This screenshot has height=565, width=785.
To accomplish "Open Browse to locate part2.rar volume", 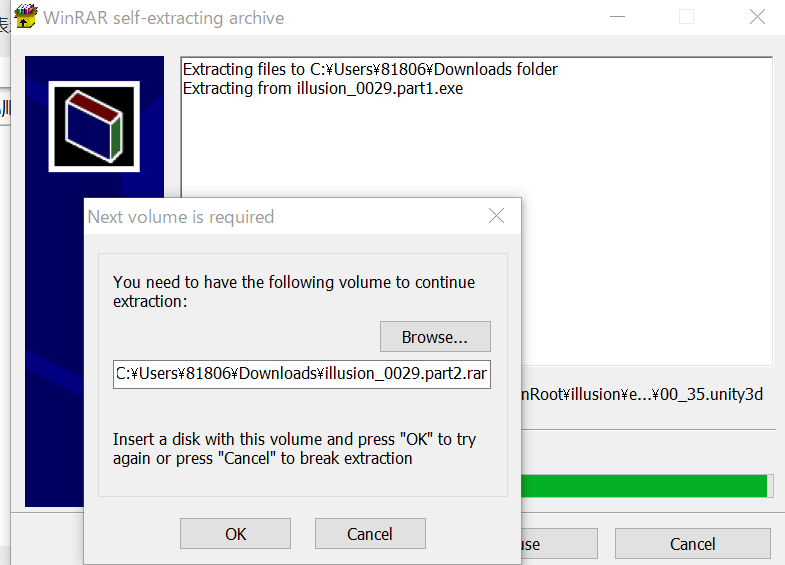I will 435,337.
